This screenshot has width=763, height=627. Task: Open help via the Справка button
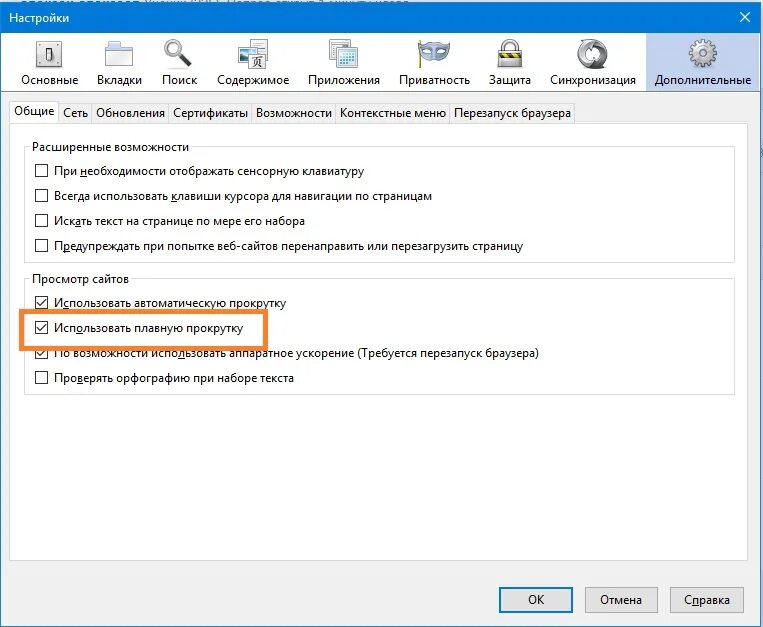pyautogui.click(x=707, y=600)
